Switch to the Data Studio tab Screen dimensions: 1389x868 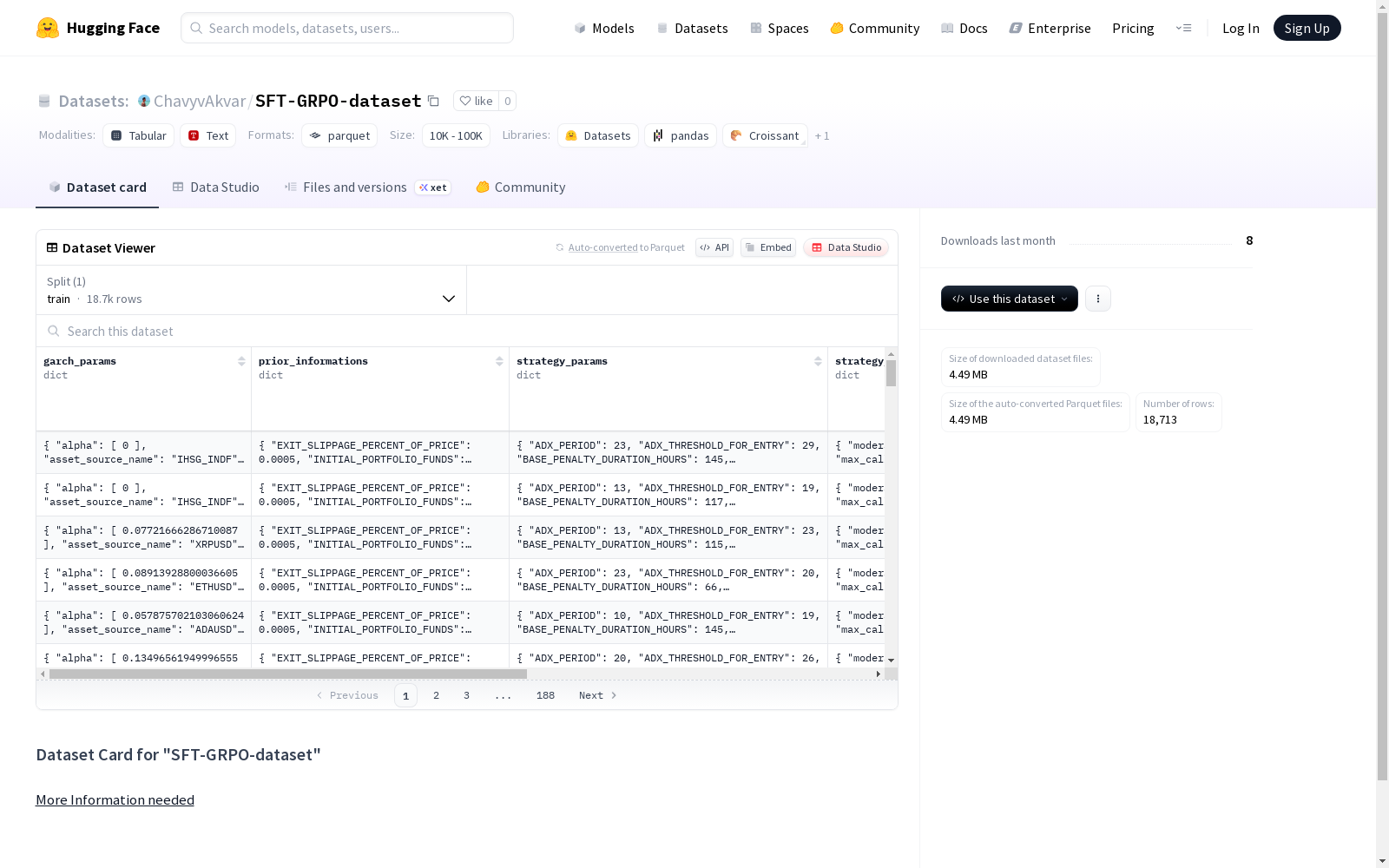coord(215,187)
